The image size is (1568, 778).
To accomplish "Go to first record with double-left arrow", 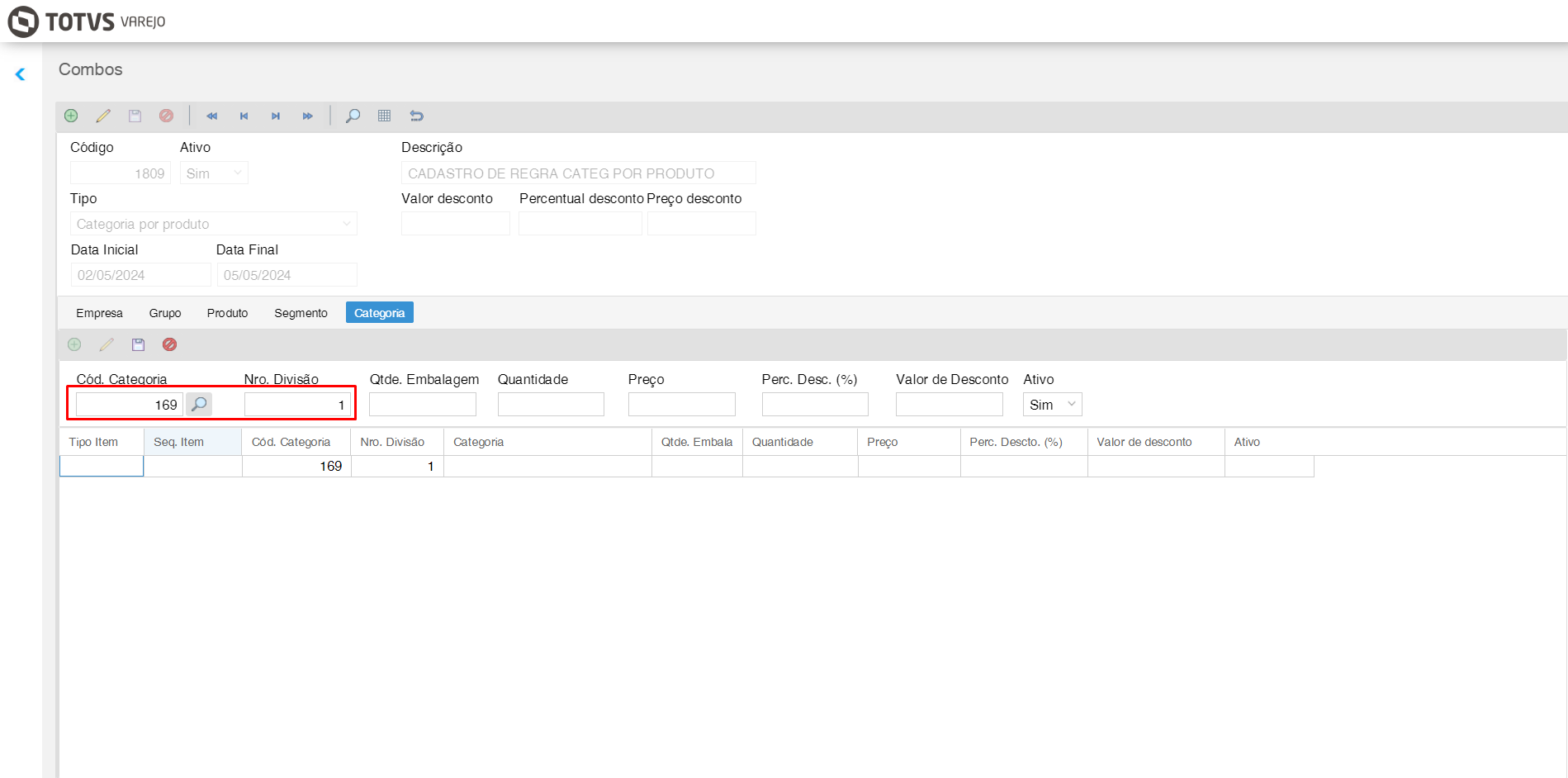I will click(x=212, y=116).
